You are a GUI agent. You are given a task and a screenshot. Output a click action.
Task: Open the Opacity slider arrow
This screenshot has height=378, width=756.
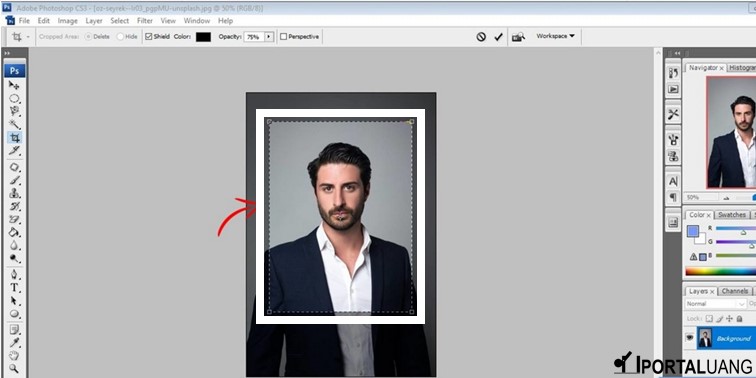coord(269,37)
